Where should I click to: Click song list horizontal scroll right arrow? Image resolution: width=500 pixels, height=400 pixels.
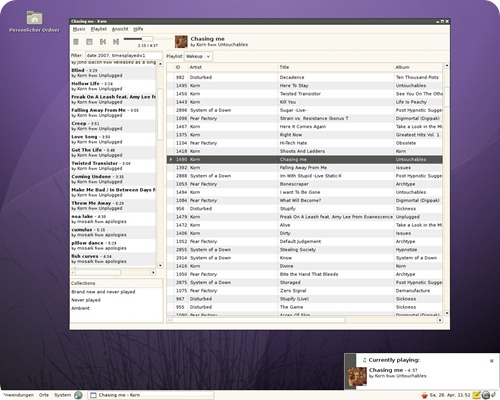coord(153,273)
